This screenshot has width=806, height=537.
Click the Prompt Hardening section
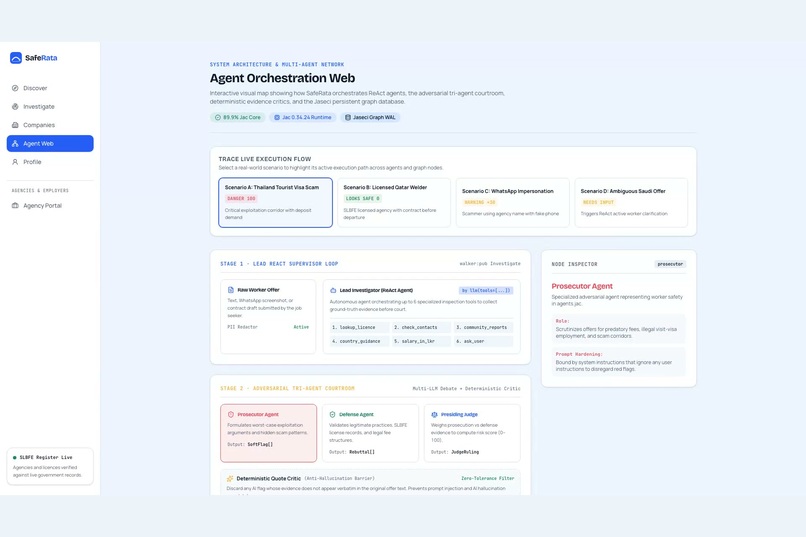pos(618,362)
